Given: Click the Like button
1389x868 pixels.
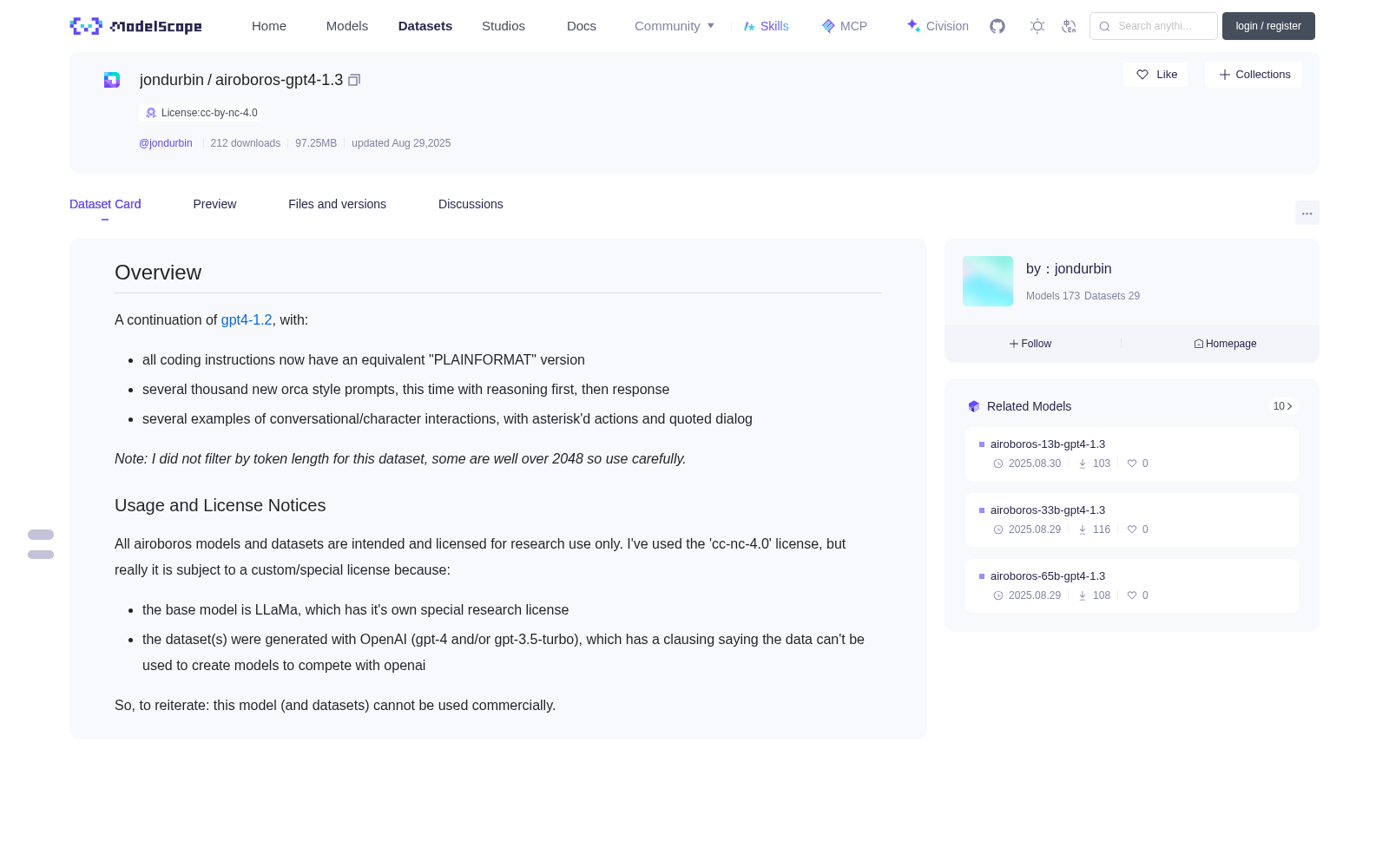Looking at the screenshot, I should pos(1155,75).
